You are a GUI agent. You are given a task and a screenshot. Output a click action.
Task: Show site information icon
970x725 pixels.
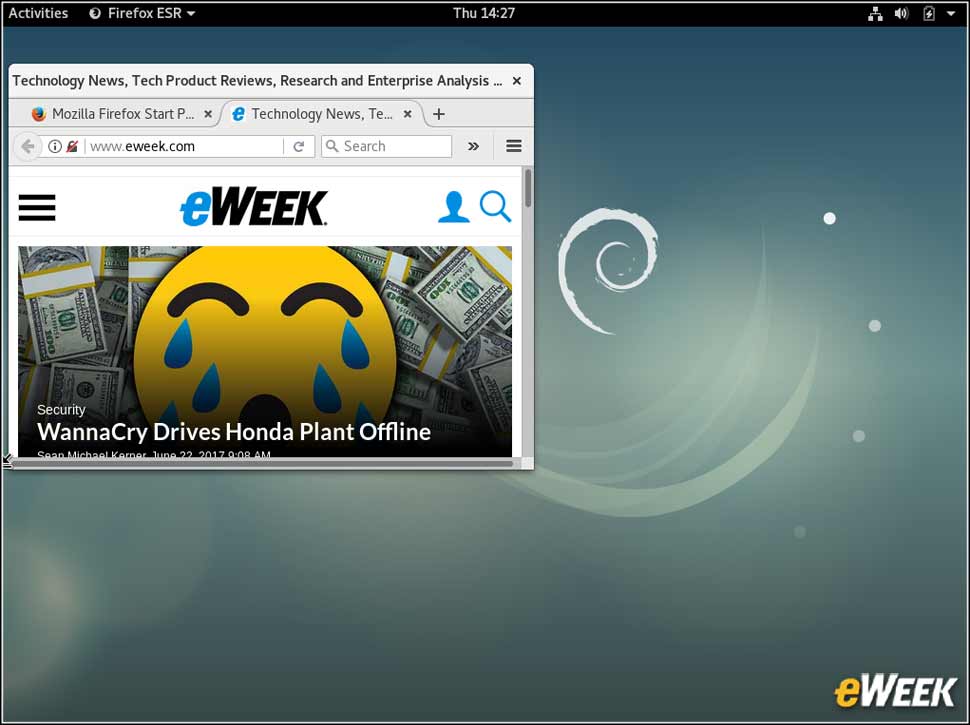[x=54, y=147]
